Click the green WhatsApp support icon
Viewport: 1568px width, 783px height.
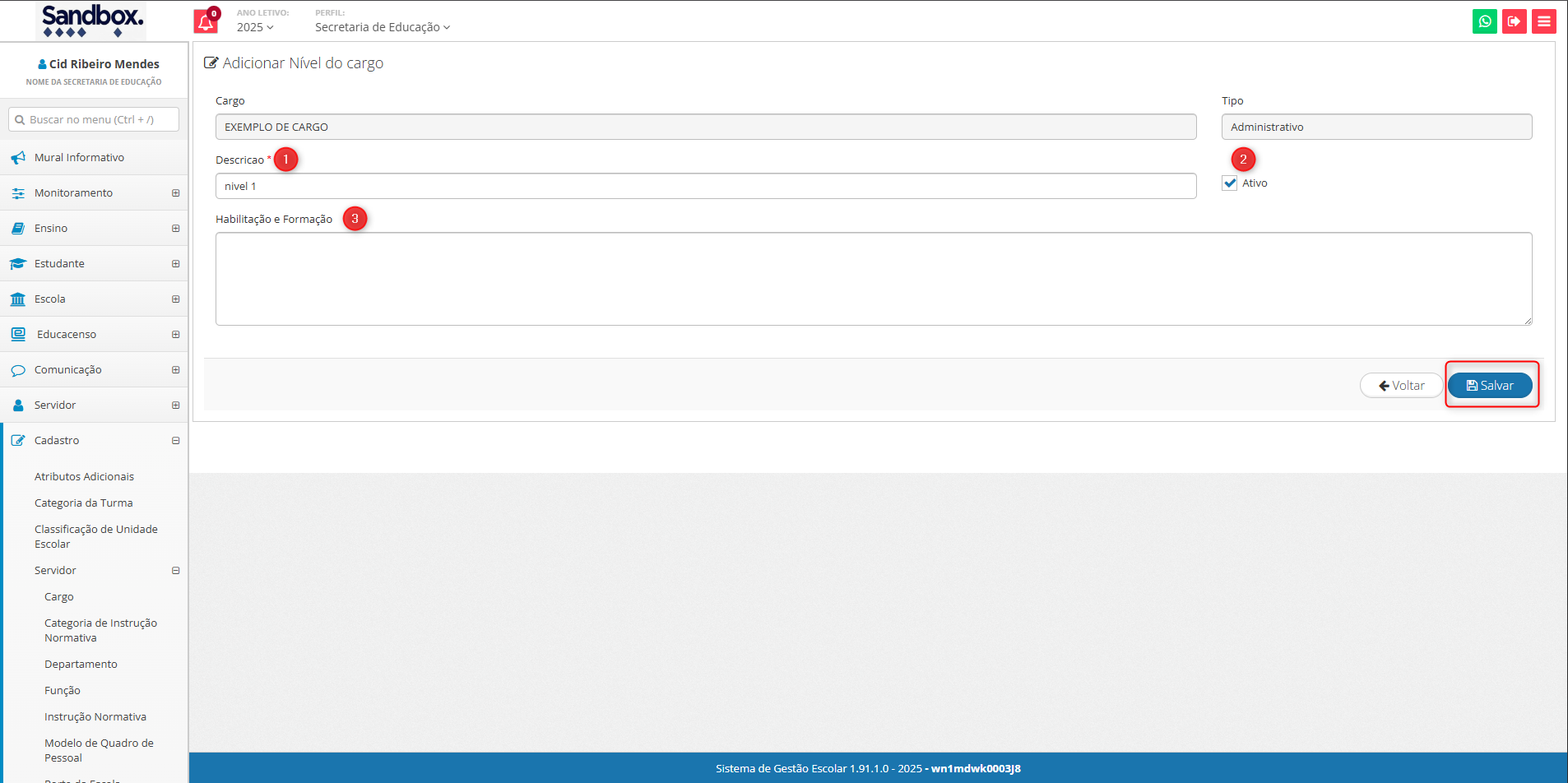[x=1484, y=21]
